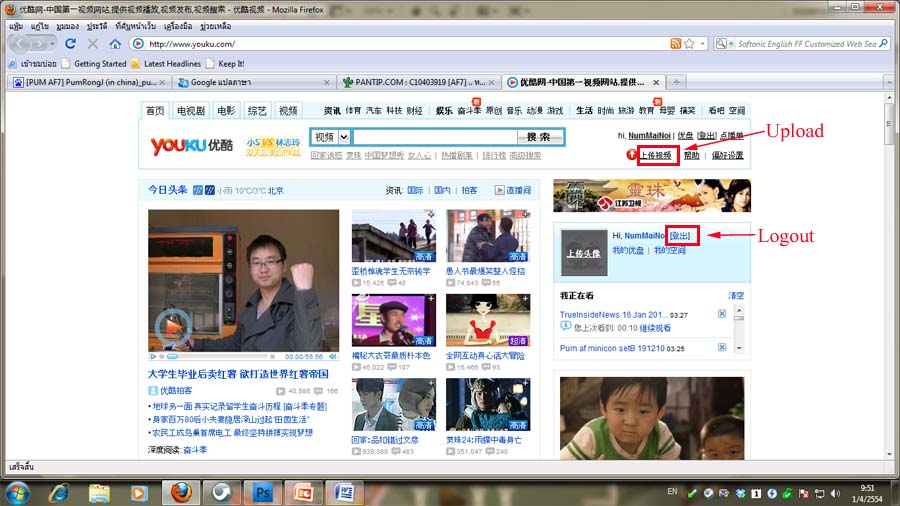Open the Windows Start menu

[17, 493]
